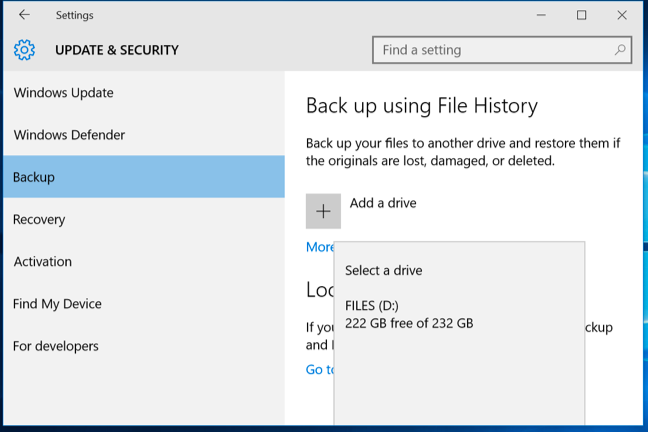Open the For developers section
The width and height of the screenshot is (648, 432).
(x=56, y=346)
